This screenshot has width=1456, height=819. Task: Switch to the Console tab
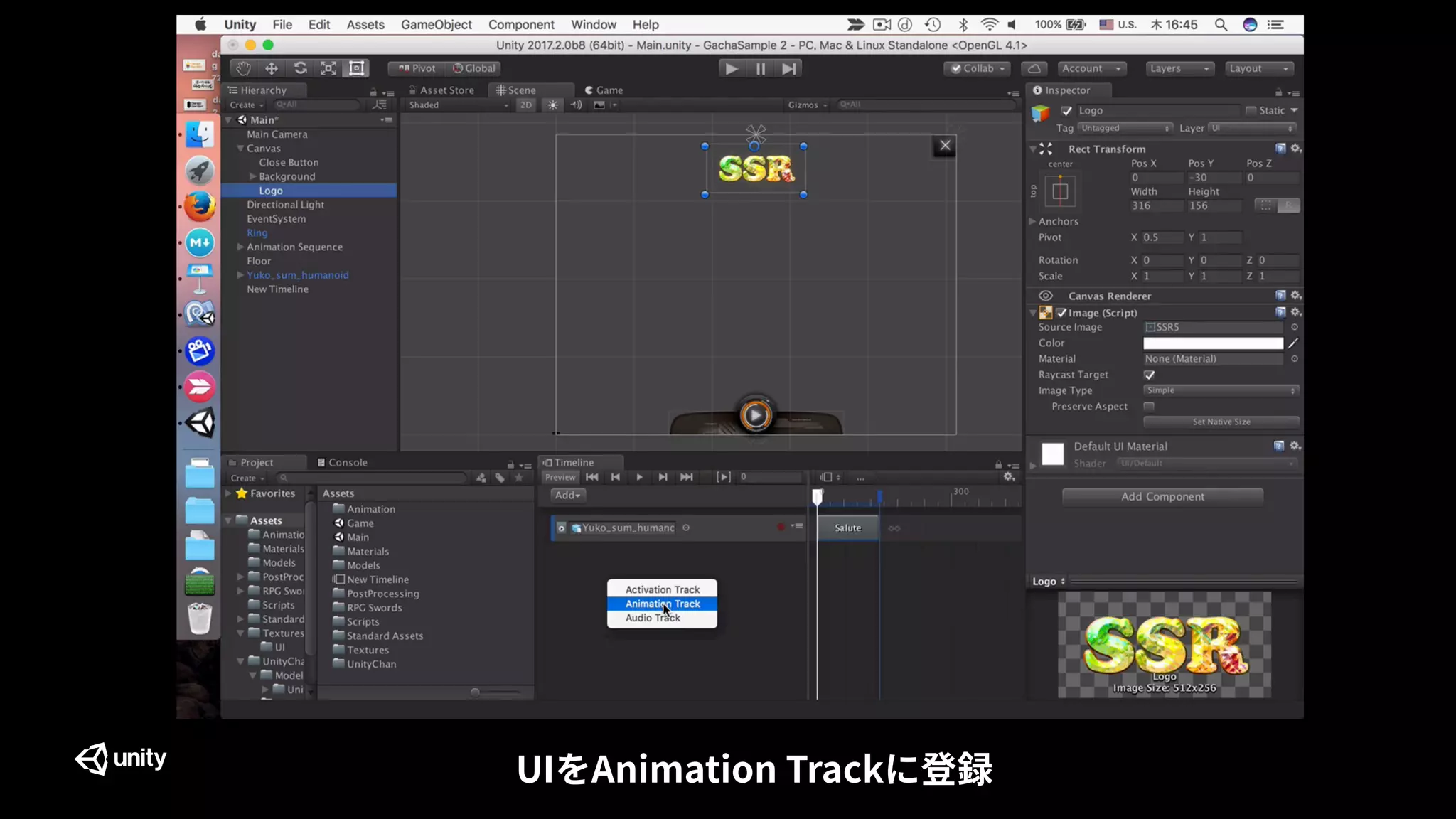tap(342, 462)
